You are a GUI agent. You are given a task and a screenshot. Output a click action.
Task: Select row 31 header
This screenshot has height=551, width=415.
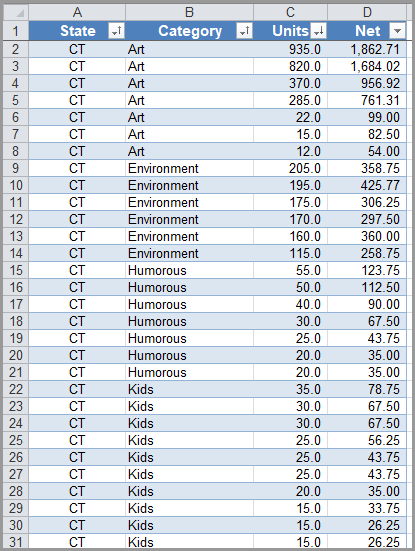tap(16, 542)
